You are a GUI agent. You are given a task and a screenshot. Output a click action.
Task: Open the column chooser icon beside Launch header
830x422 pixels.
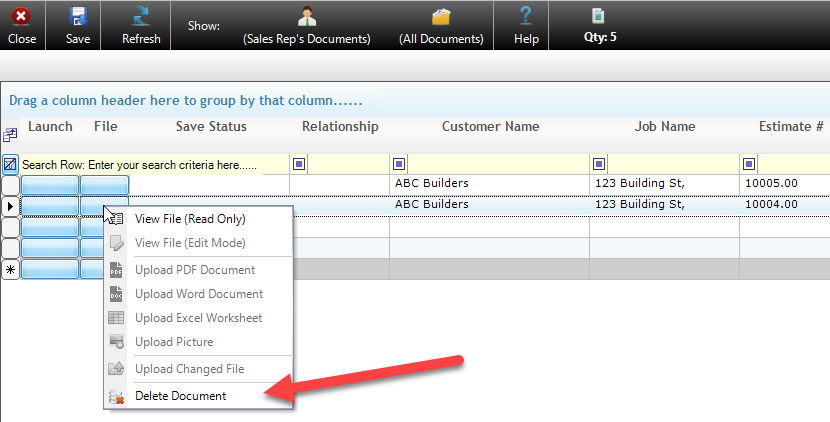10,135
